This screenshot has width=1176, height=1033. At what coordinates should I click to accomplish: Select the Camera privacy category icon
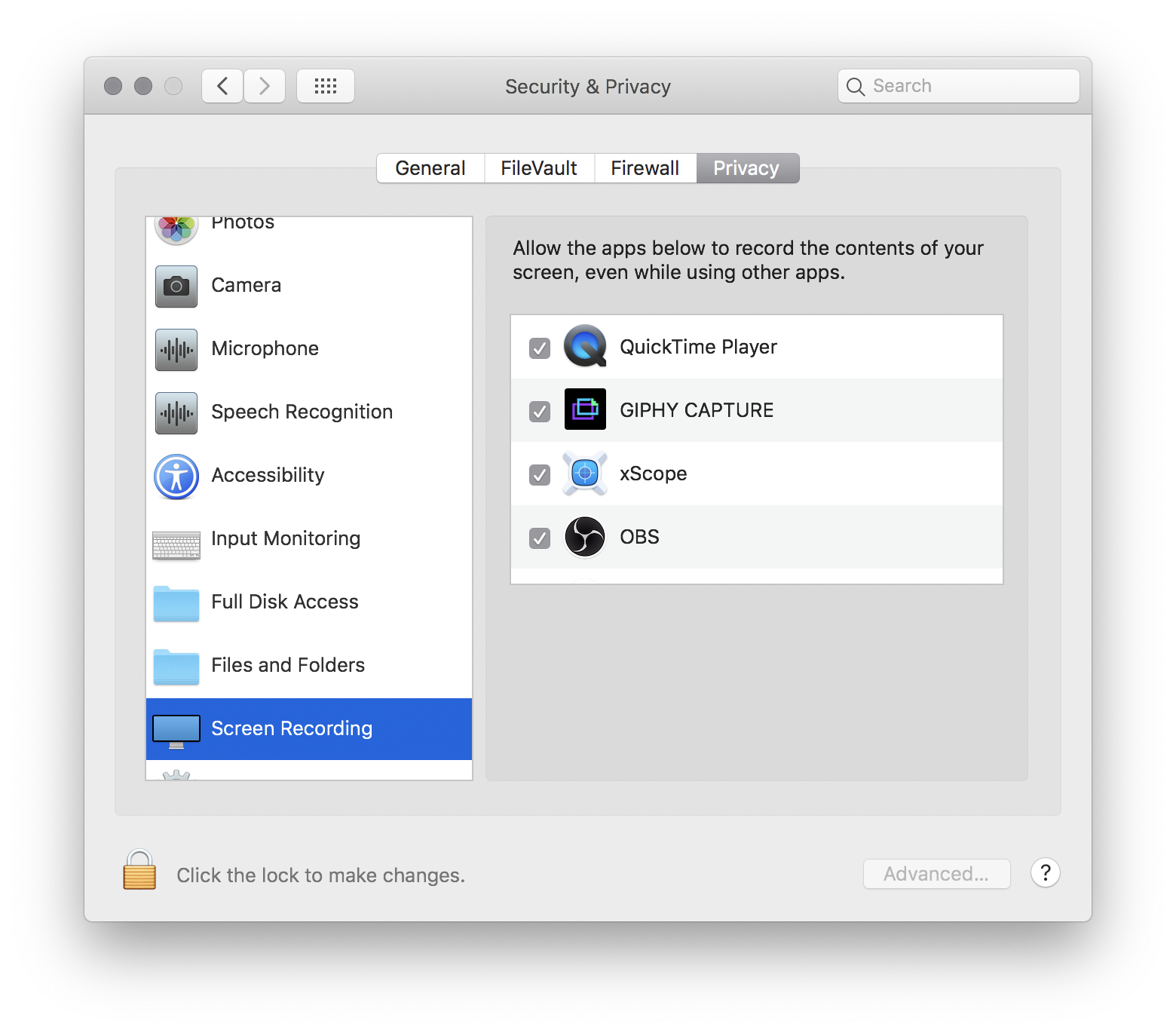[176, 287]
